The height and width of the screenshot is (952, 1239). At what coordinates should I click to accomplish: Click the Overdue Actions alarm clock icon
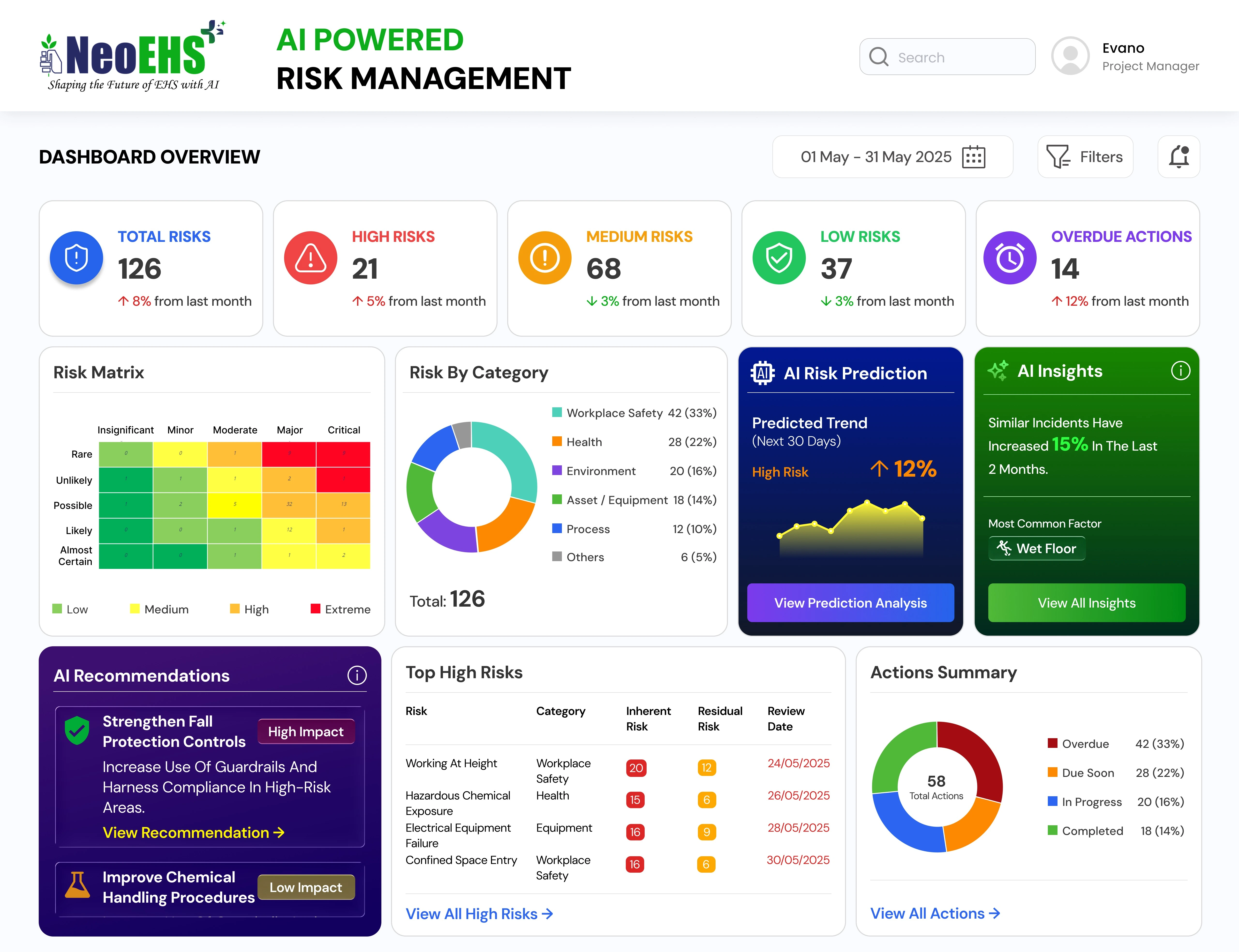click(x=1010, y=258)
